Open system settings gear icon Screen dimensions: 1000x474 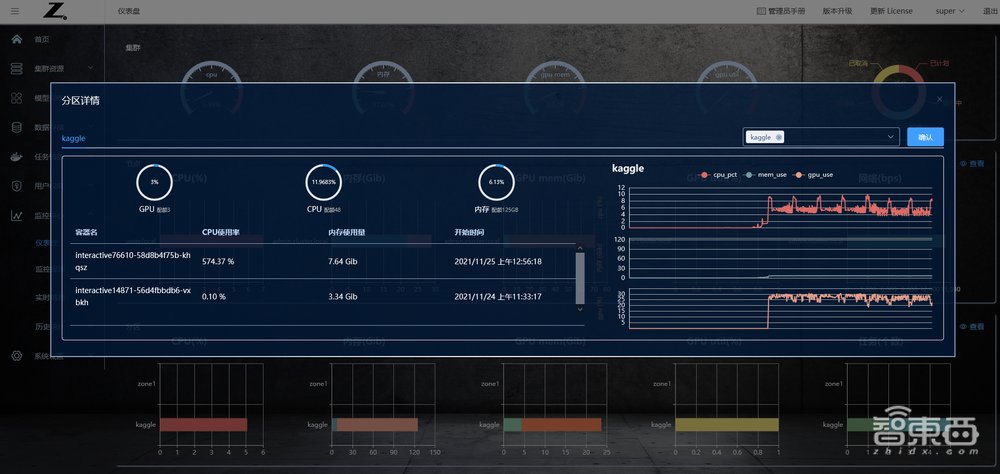(x=16, y=356)
